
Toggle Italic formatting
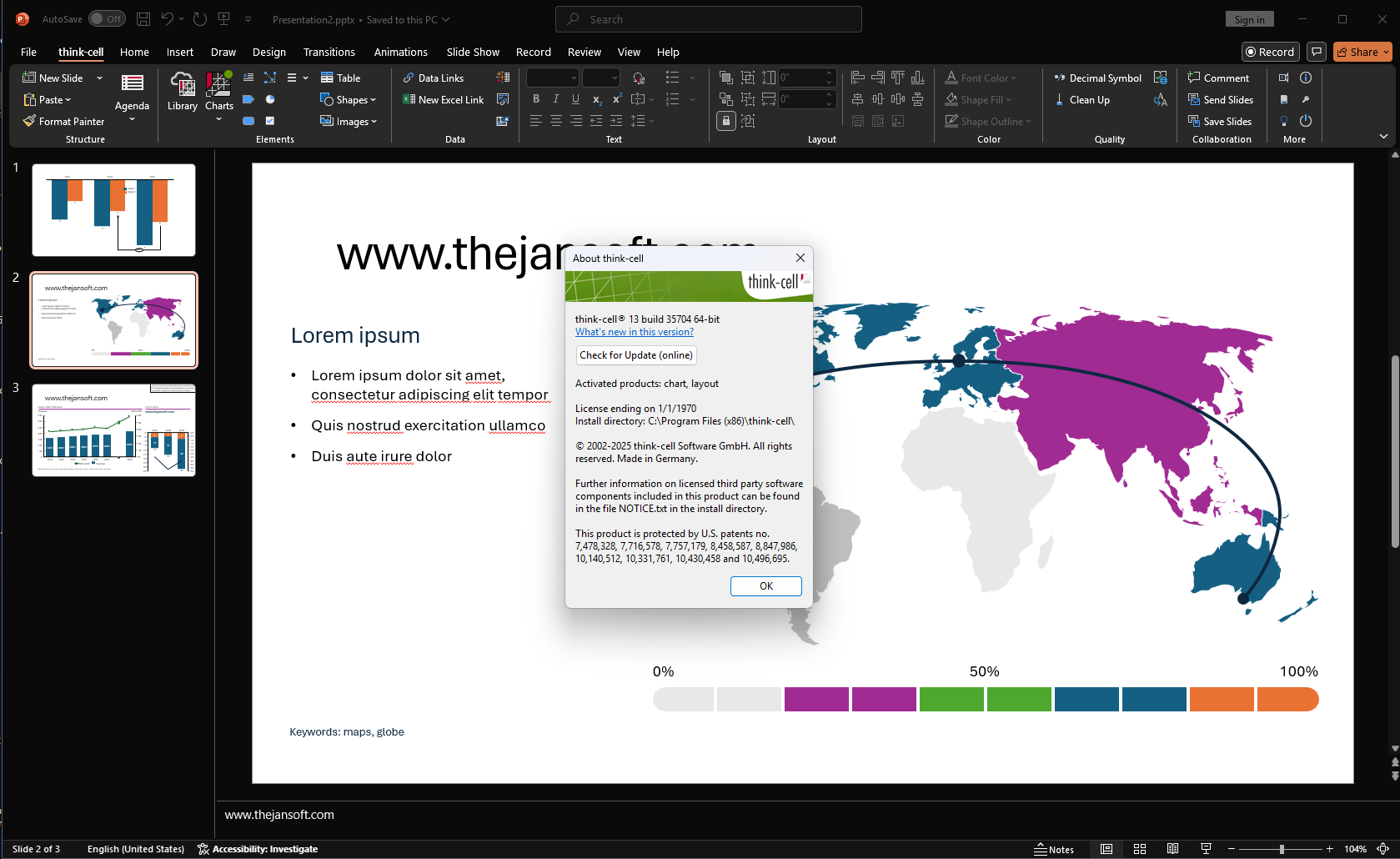(x=556, y=99)
